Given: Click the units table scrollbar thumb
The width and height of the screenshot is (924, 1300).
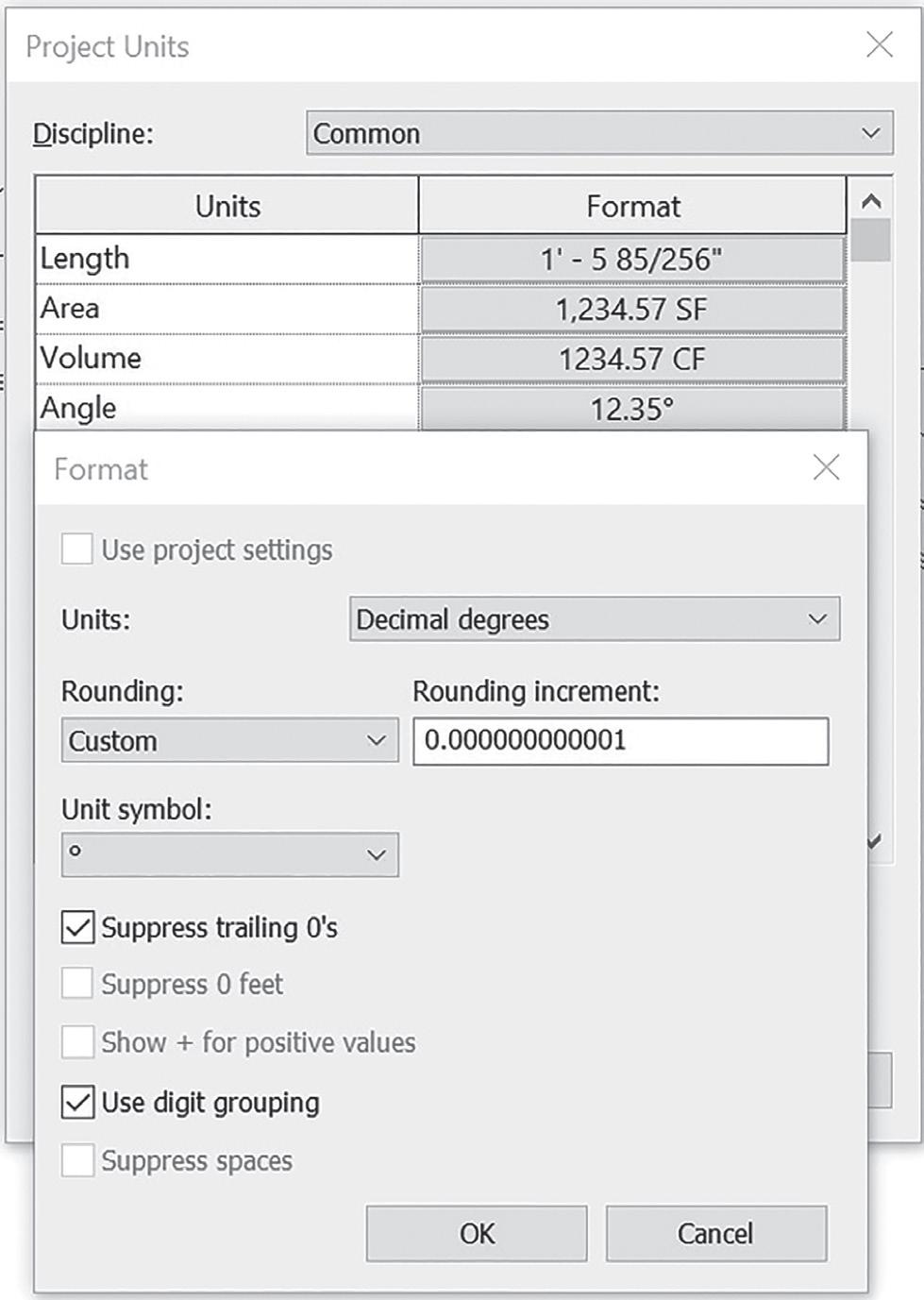Looking at the screenshot, I should point(871,240).
